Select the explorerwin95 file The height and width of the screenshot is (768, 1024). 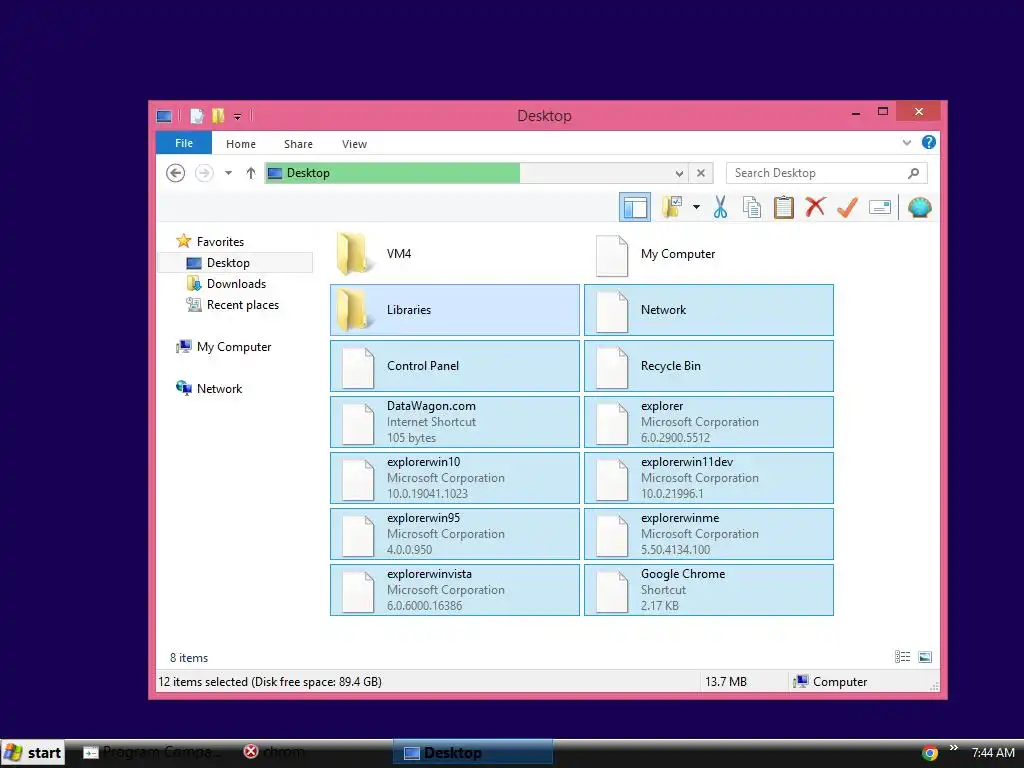pyautogui.click(x=455, y=534)
